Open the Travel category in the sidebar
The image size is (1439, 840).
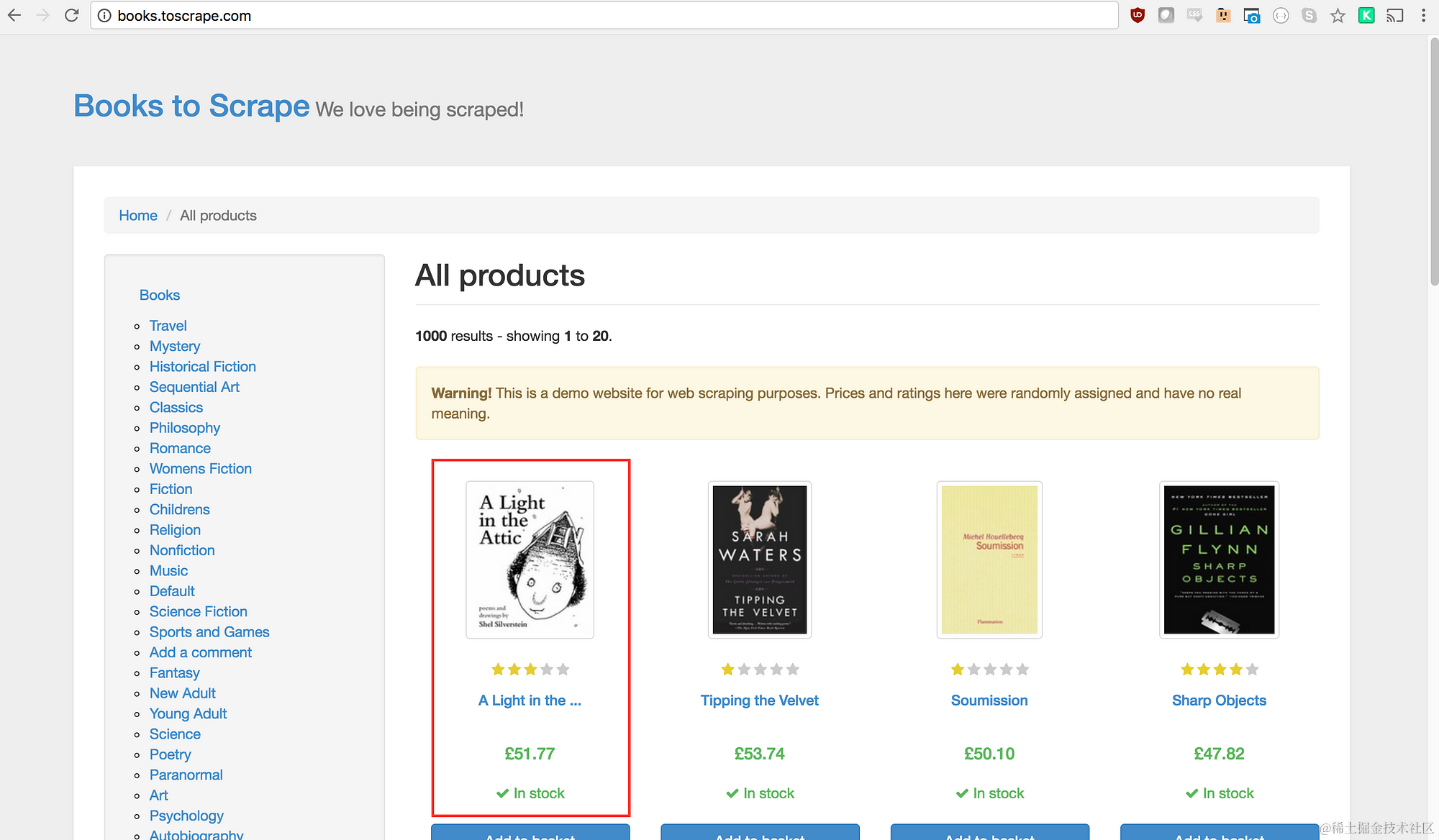click(168, 326)
